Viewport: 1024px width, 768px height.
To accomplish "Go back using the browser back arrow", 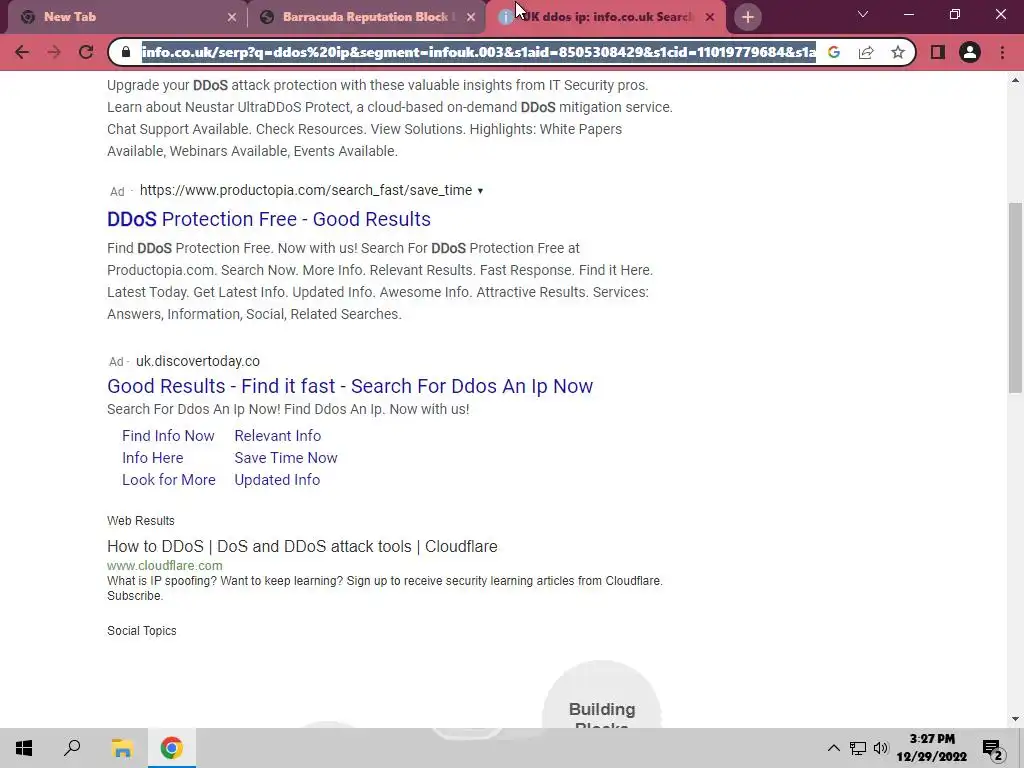I will pyautogui.click(x=22, y=52).
